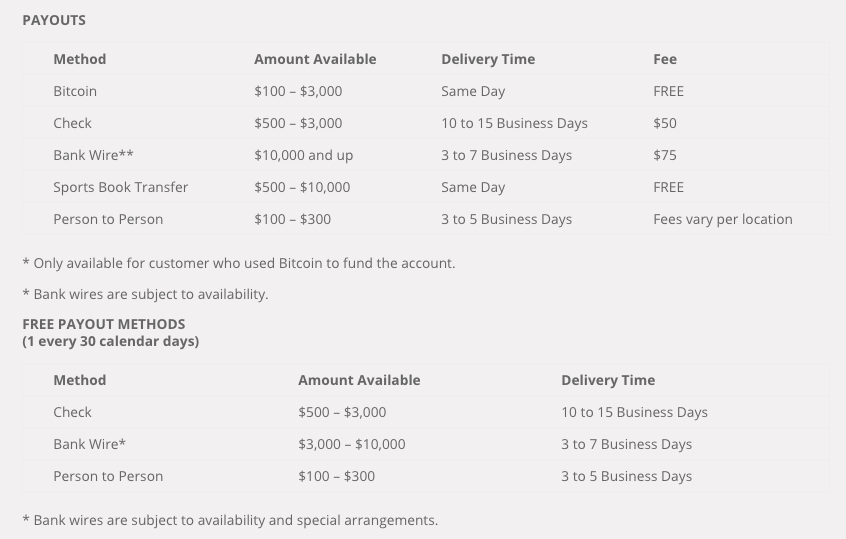Click the 10 to 15 Business Days free check cell
This screenshot has width=846, height=539.
tap(634, 412)
